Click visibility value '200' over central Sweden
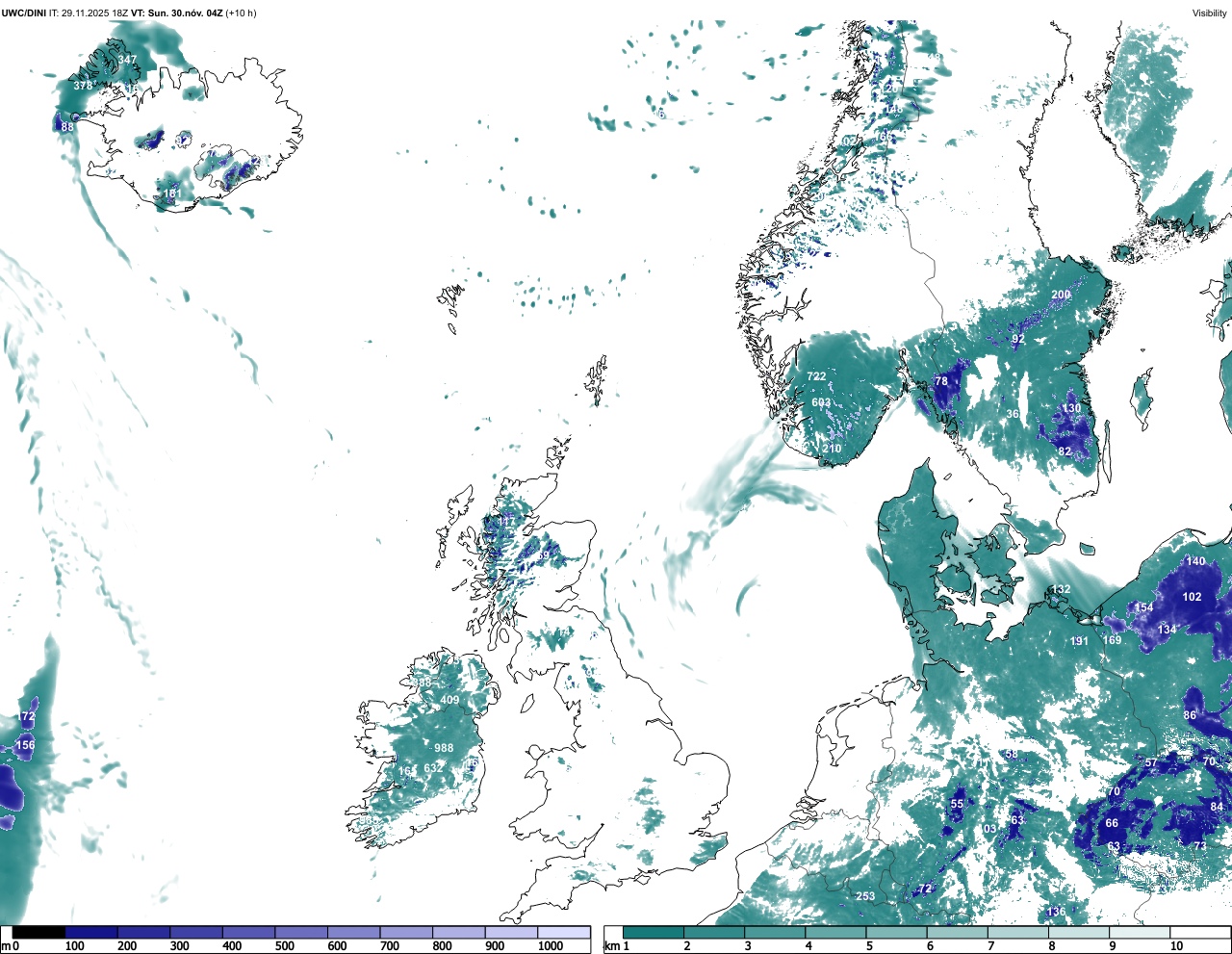1232x954 pixels. pyautogui.click(x=1061, y=295)
